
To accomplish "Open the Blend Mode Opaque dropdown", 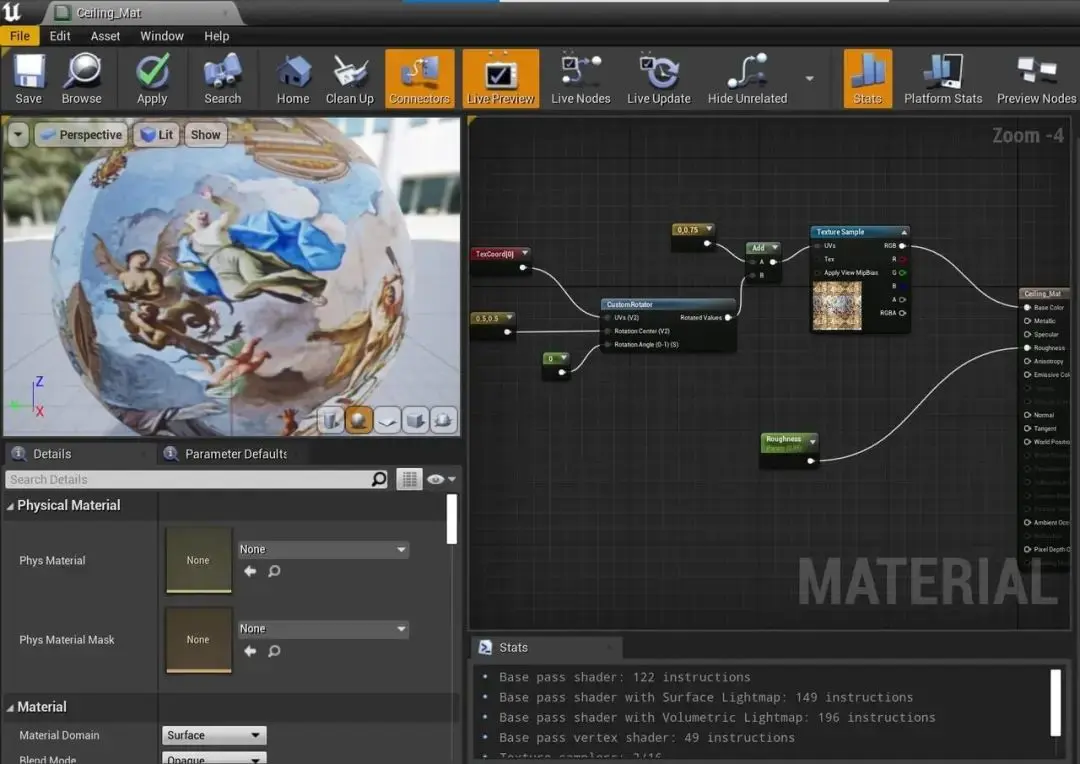I will [x=214, y=758].
